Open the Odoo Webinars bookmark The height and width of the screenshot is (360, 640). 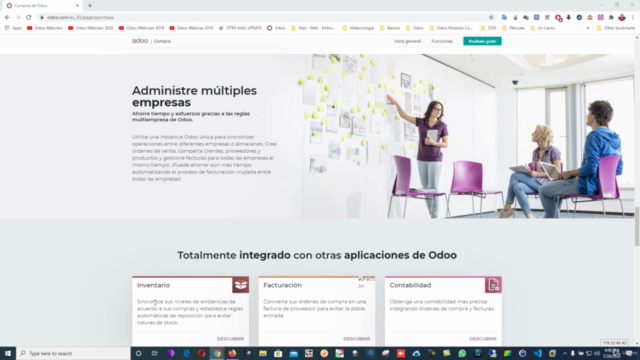tap(45, 28)
